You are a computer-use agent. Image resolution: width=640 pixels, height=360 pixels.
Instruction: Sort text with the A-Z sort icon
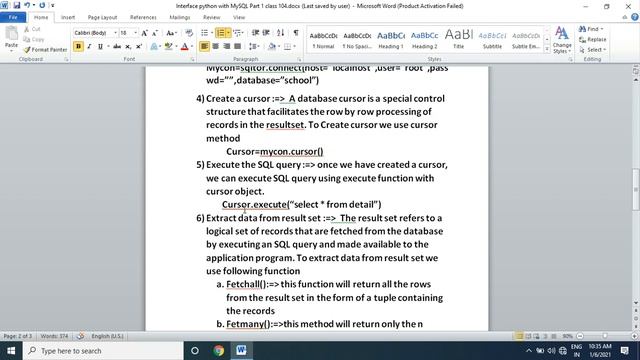coord(280,33)
